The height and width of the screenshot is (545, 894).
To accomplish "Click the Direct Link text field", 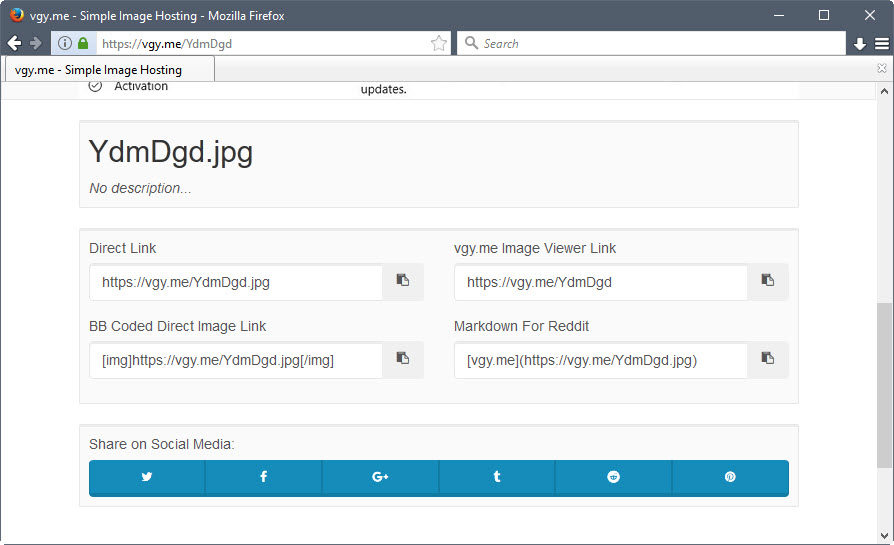I will pyautogui.click(x=236, y=282).
